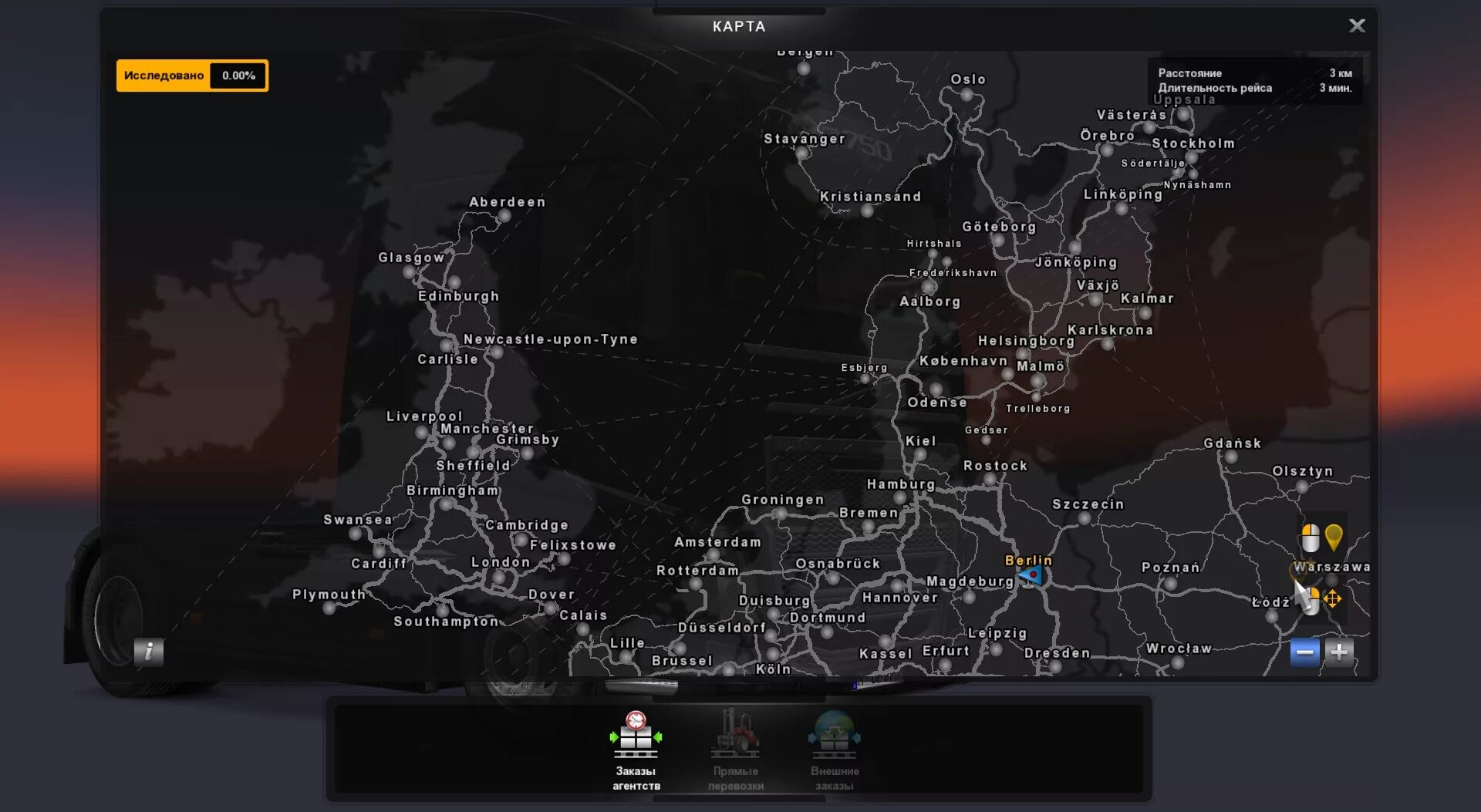The image size is (1481, 812).
Task: Select the Olsztyn city label
Action: pyautogui.click(x=1303, y=471)
